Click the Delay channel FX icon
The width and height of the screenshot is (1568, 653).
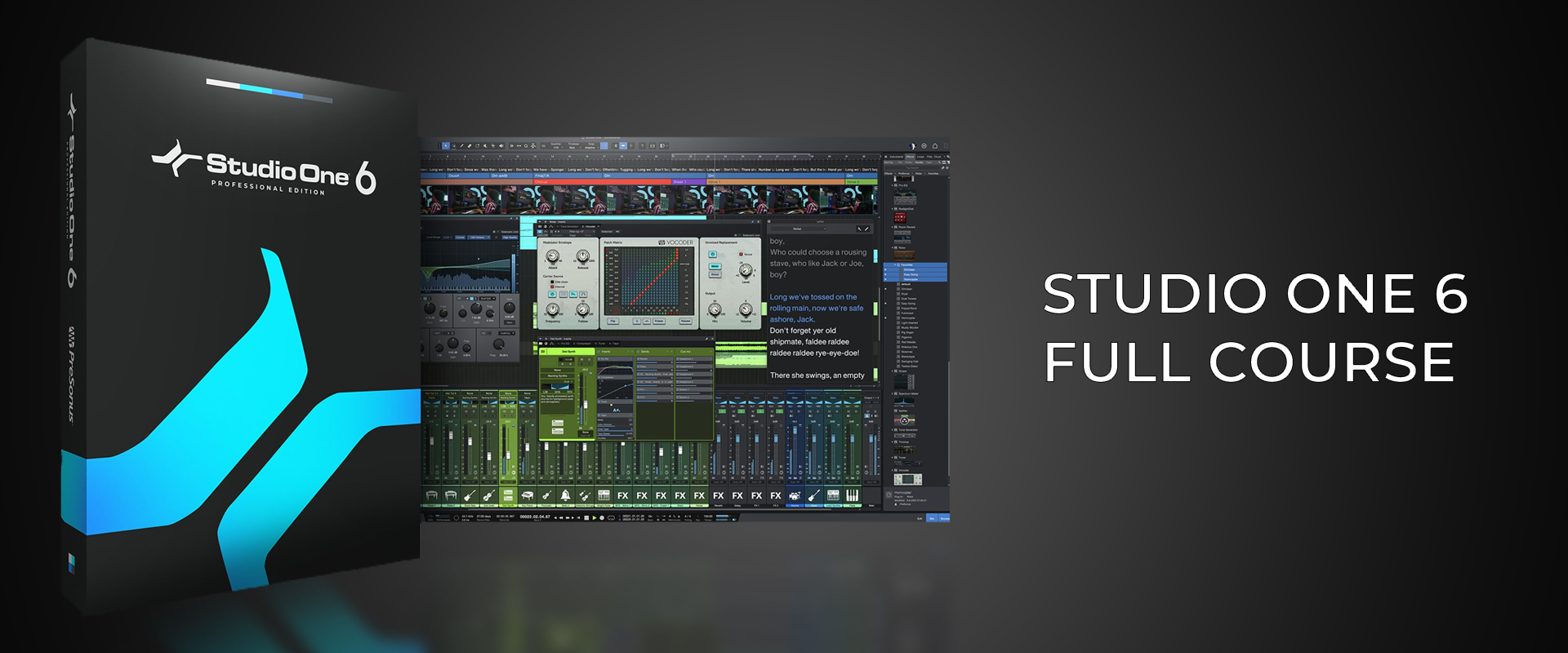[x=737, y=495]
